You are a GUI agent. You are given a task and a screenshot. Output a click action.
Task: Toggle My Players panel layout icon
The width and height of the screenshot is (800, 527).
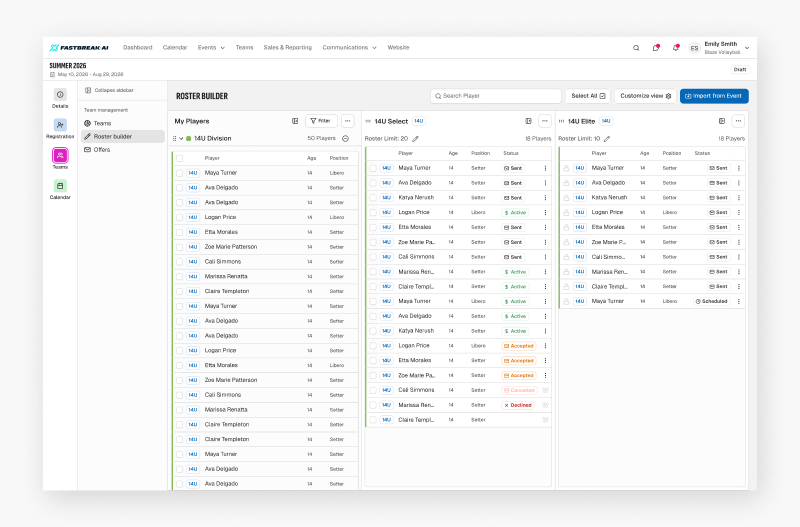click(x=295, y=121)
